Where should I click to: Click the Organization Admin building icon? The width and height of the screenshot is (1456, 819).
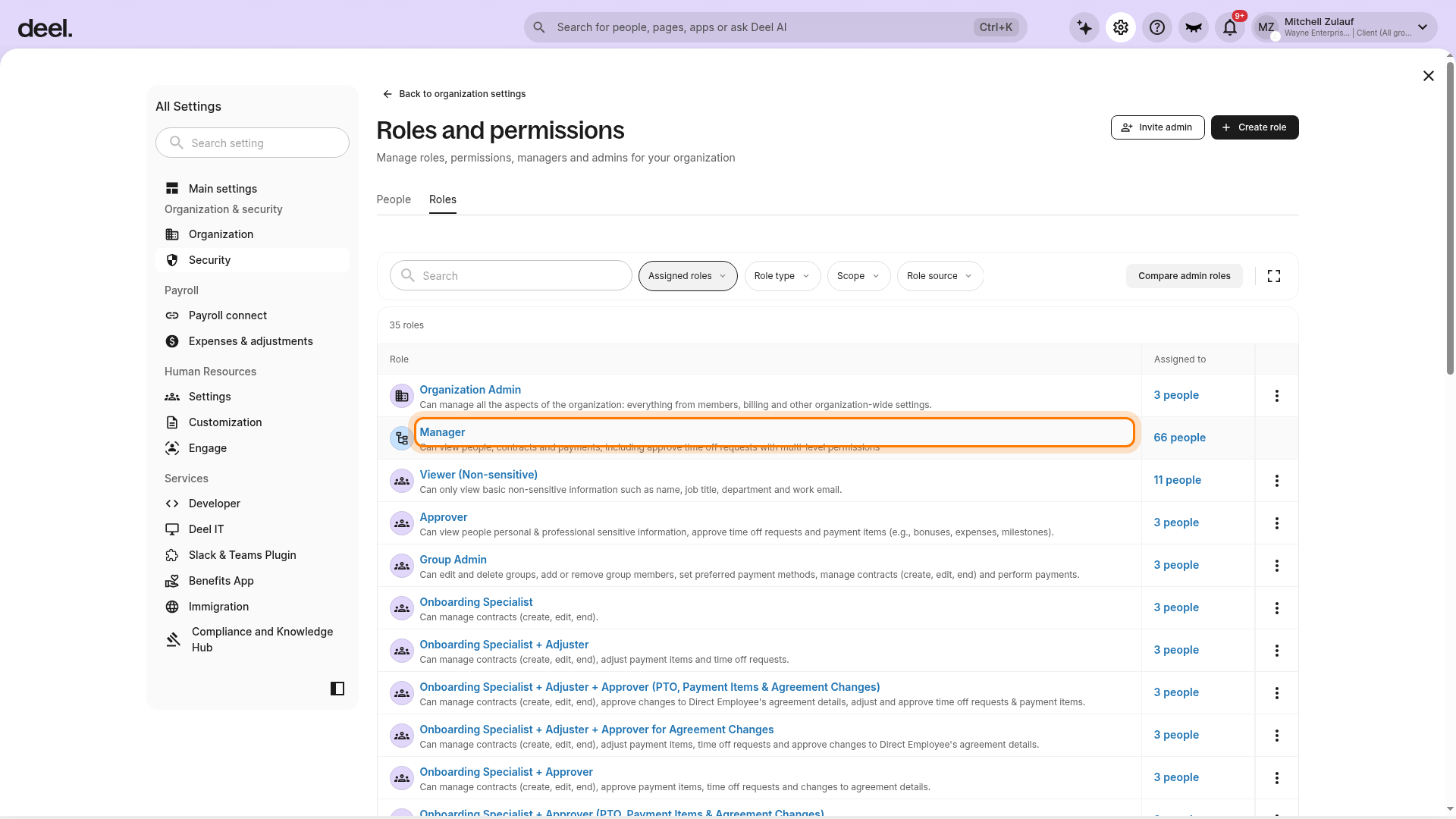coord(401,396)
